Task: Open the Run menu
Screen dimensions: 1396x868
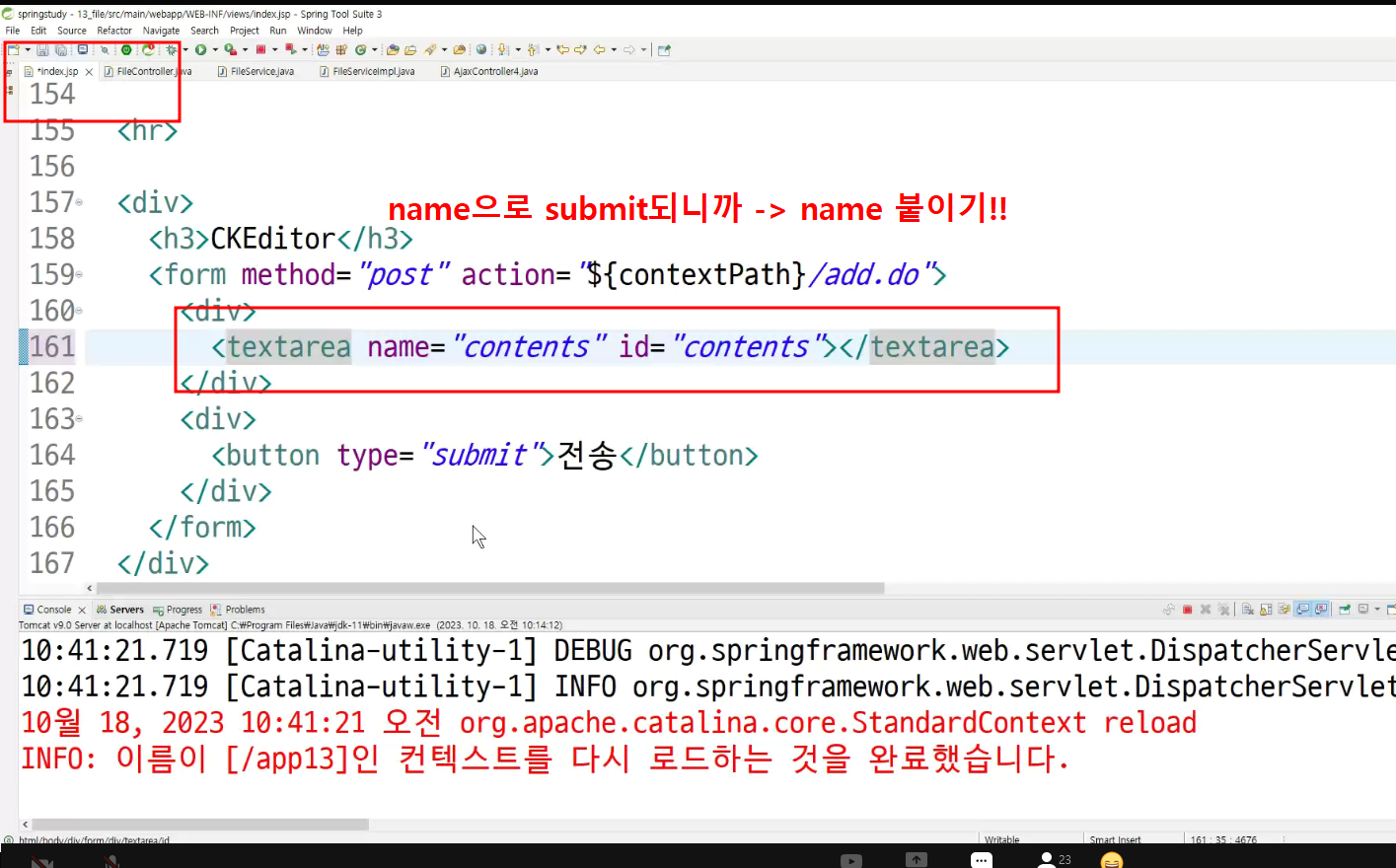Action: (x=278, y=31)
